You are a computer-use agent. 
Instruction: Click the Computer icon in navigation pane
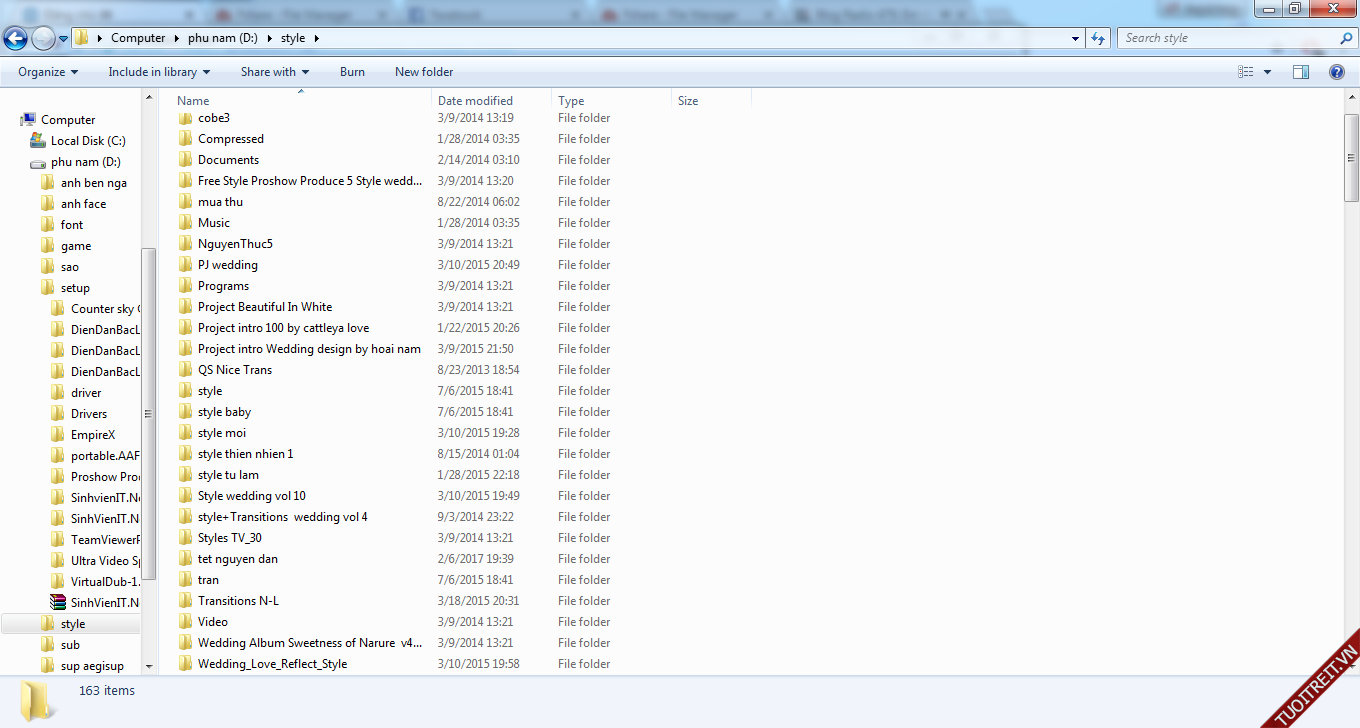coord(28,120)
